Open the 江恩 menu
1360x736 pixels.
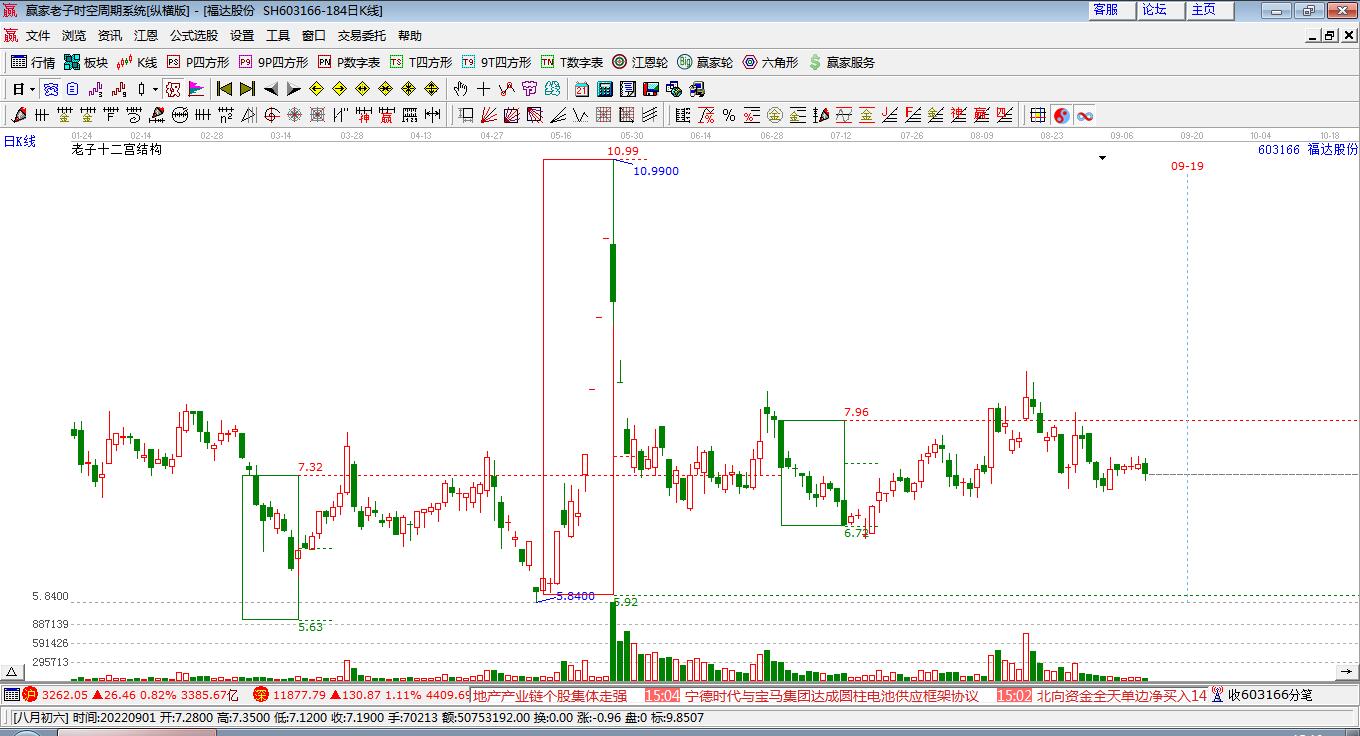pos(146,35)
